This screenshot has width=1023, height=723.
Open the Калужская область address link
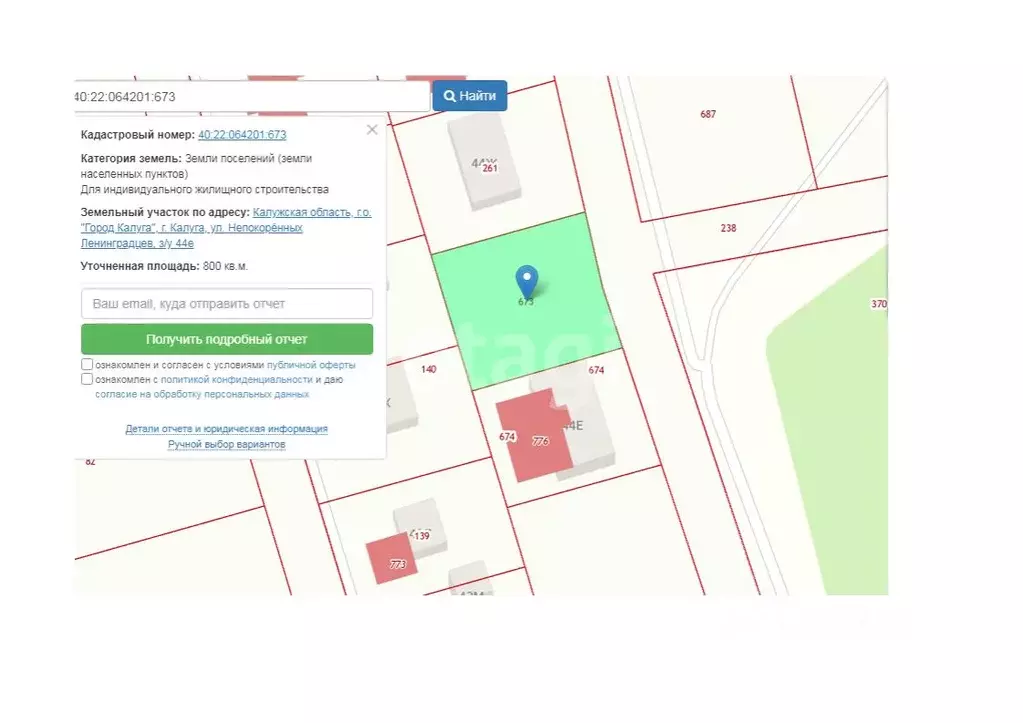(x=226, y=228)
